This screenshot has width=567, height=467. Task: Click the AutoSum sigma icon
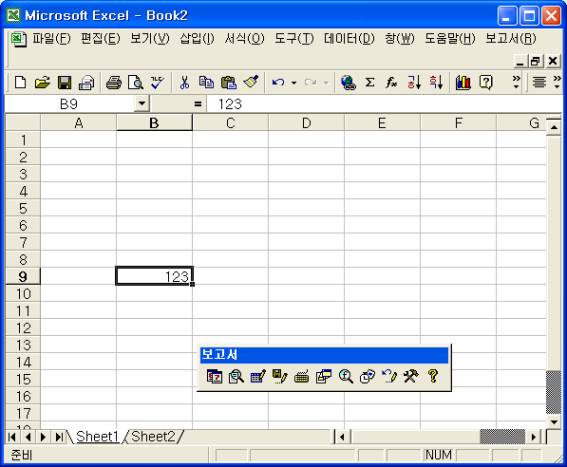pos(370,83)
